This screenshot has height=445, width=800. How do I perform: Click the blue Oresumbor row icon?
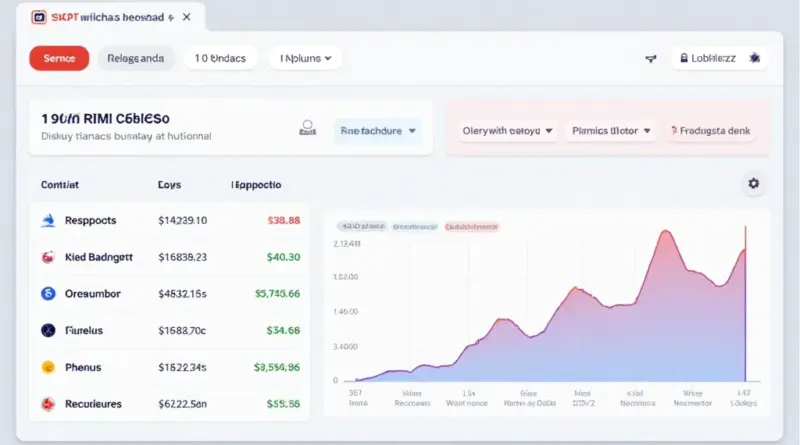[46, 293]
